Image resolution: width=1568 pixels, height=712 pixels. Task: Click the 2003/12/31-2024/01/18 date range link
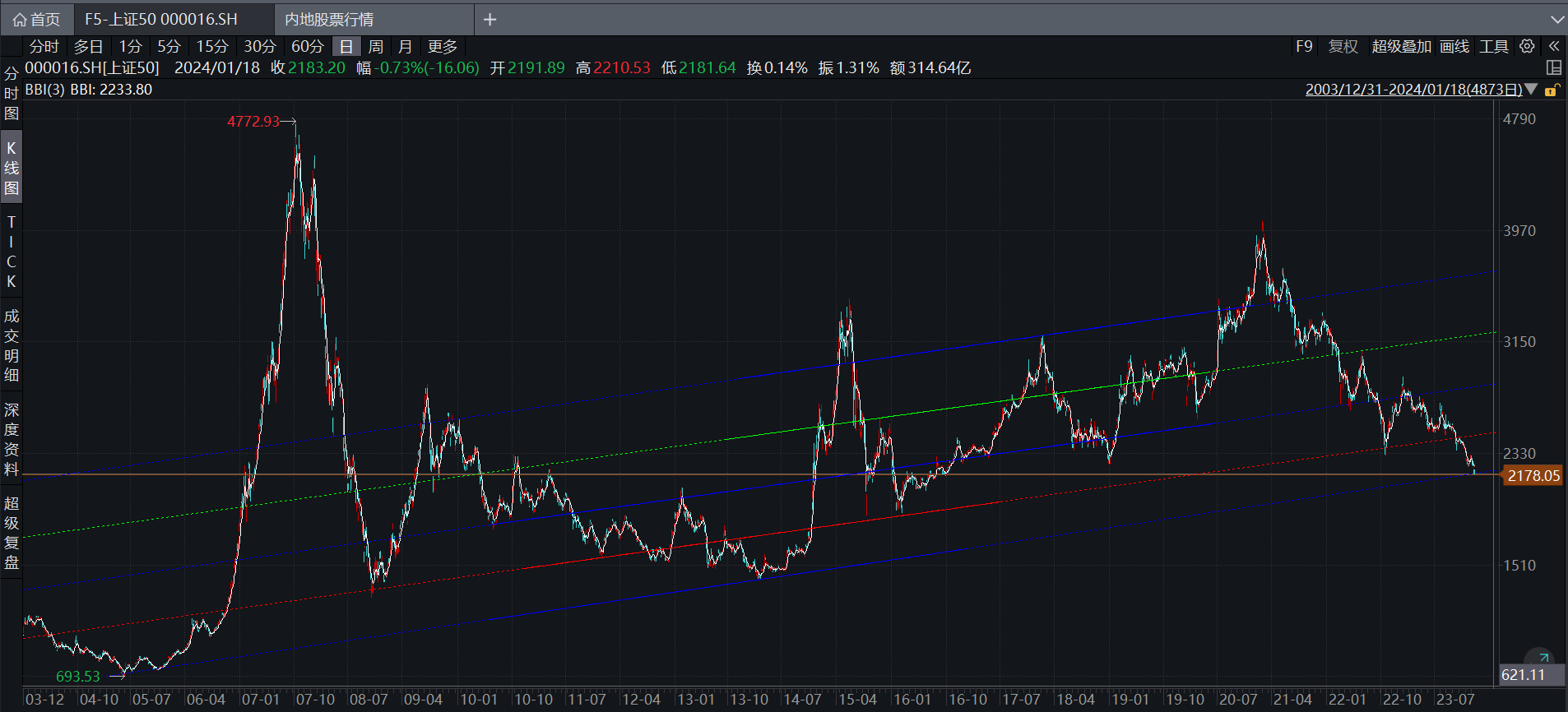(x=1413, y=90)
